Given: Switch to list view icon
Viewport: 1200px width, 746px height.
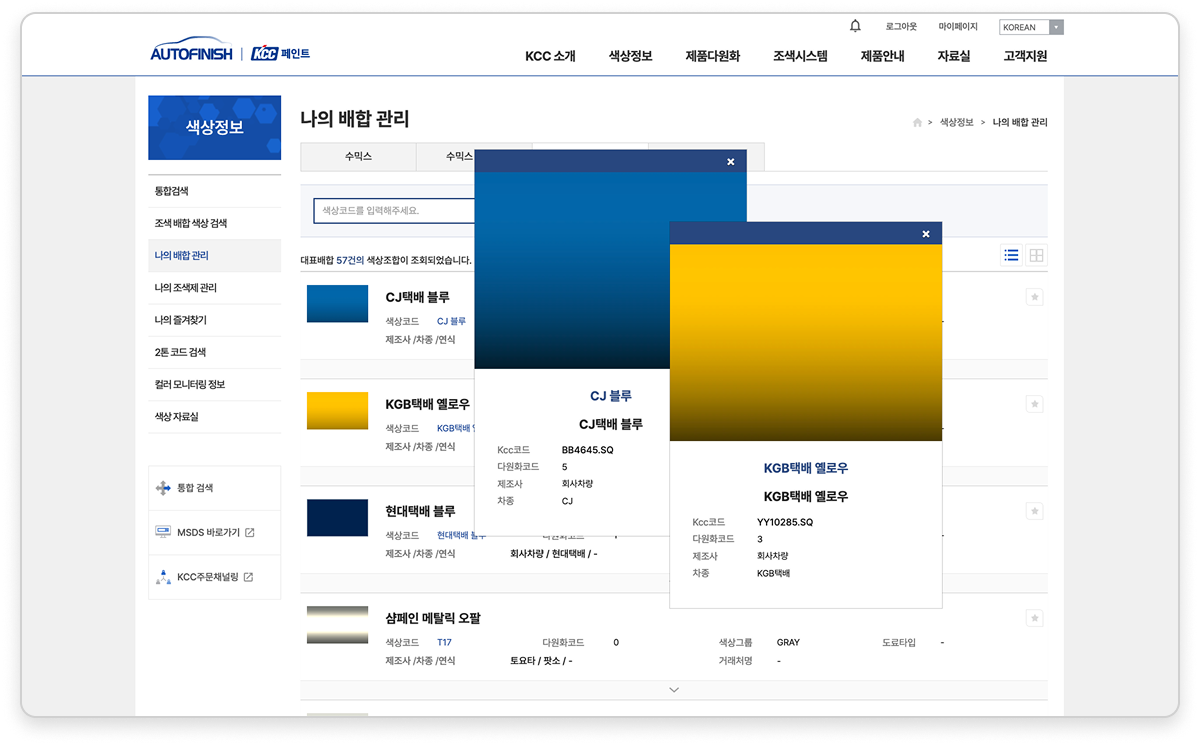Looking at the screenshot, I should [1012, 255].
